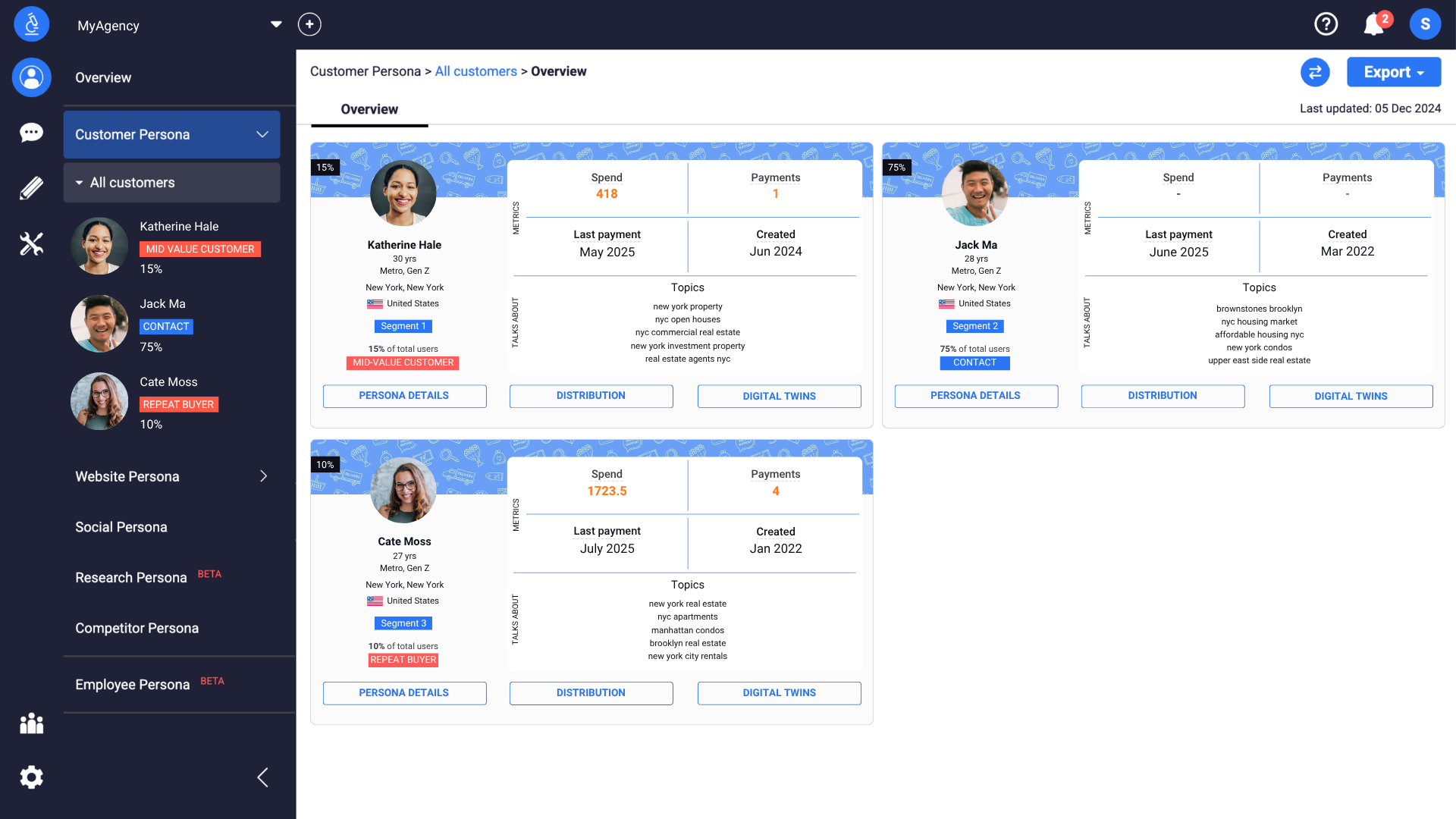
Task: Open the chat bubble sidebar icon
Action: click(x=32, y=133)
